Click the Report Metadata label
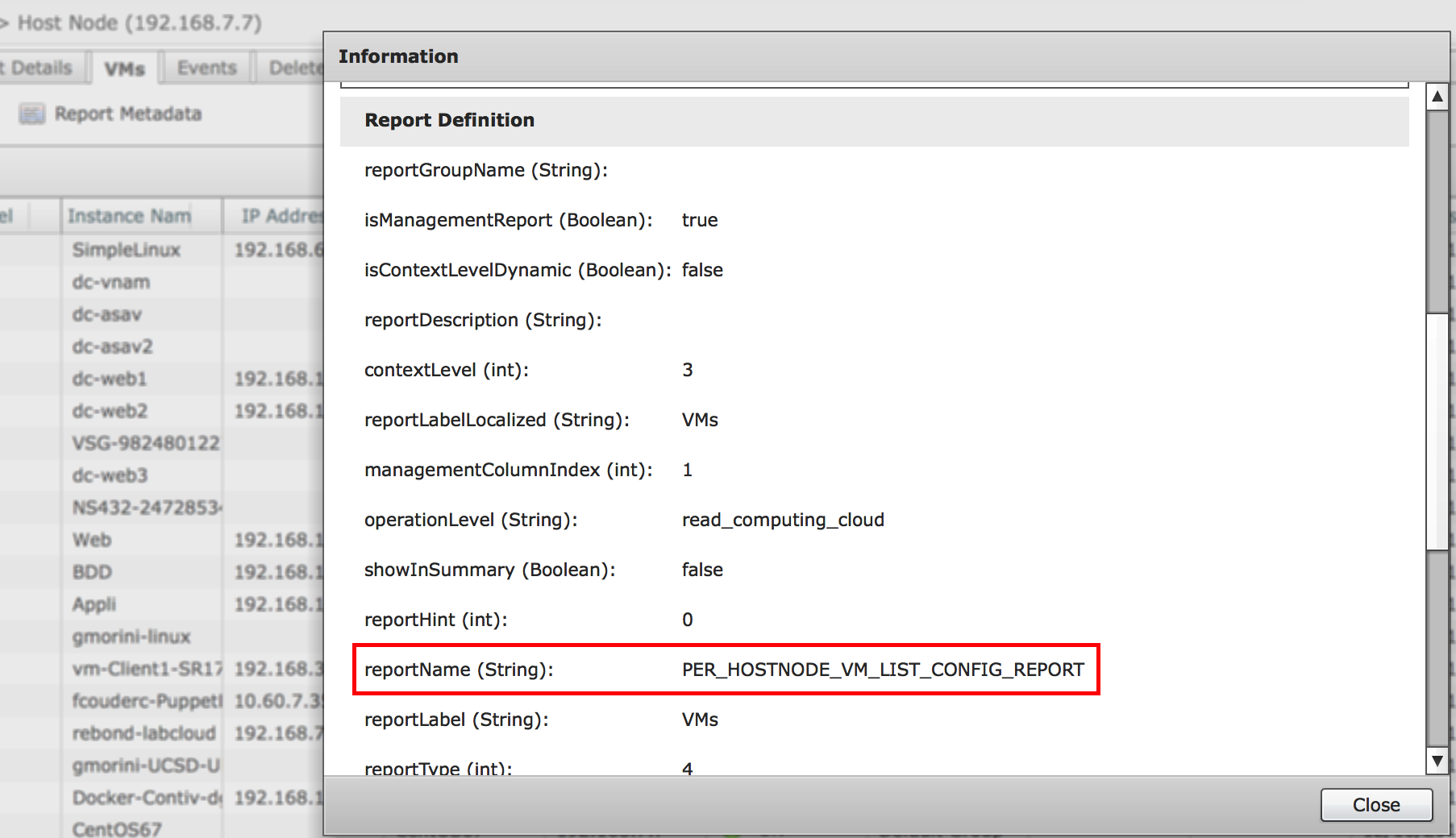The width and height of the screenshot is (1456, 838). pos(128,114)
